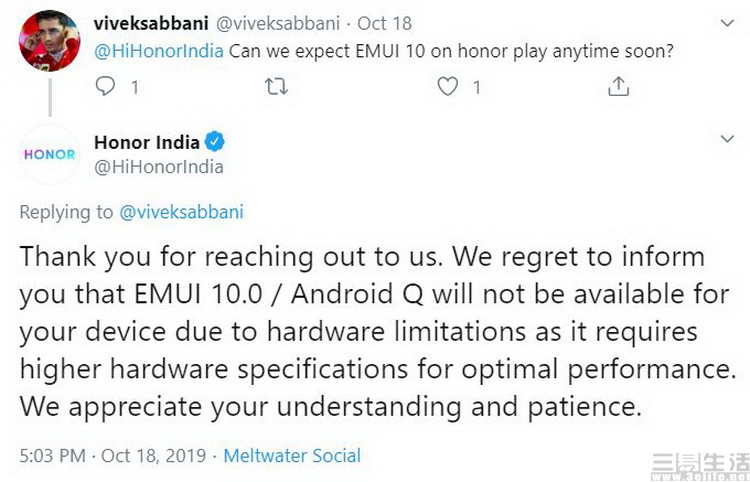Image resolution: width=750 pixels, height=482 pixels.
Task: Click the grey @viveksabbani handle in the tweet header
Action: point(270,21)
